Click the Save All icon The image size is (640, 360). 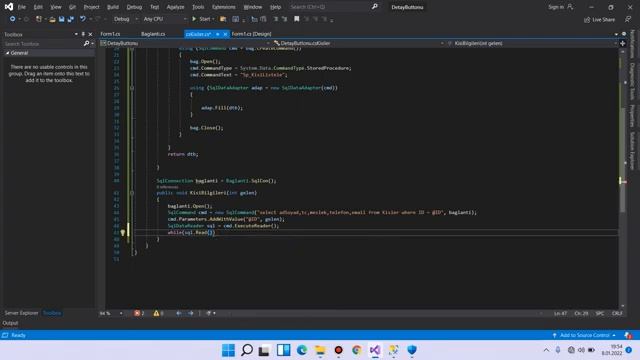point(71,19)
